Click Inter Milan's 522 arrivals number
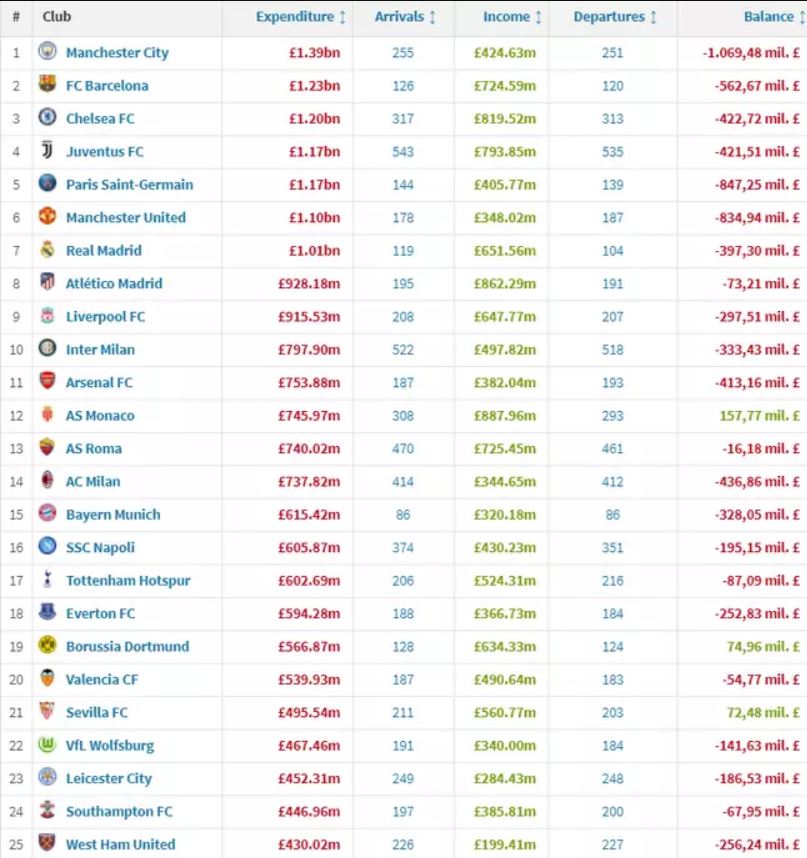This screenshot has height=858, width=807. click(403, 349)
